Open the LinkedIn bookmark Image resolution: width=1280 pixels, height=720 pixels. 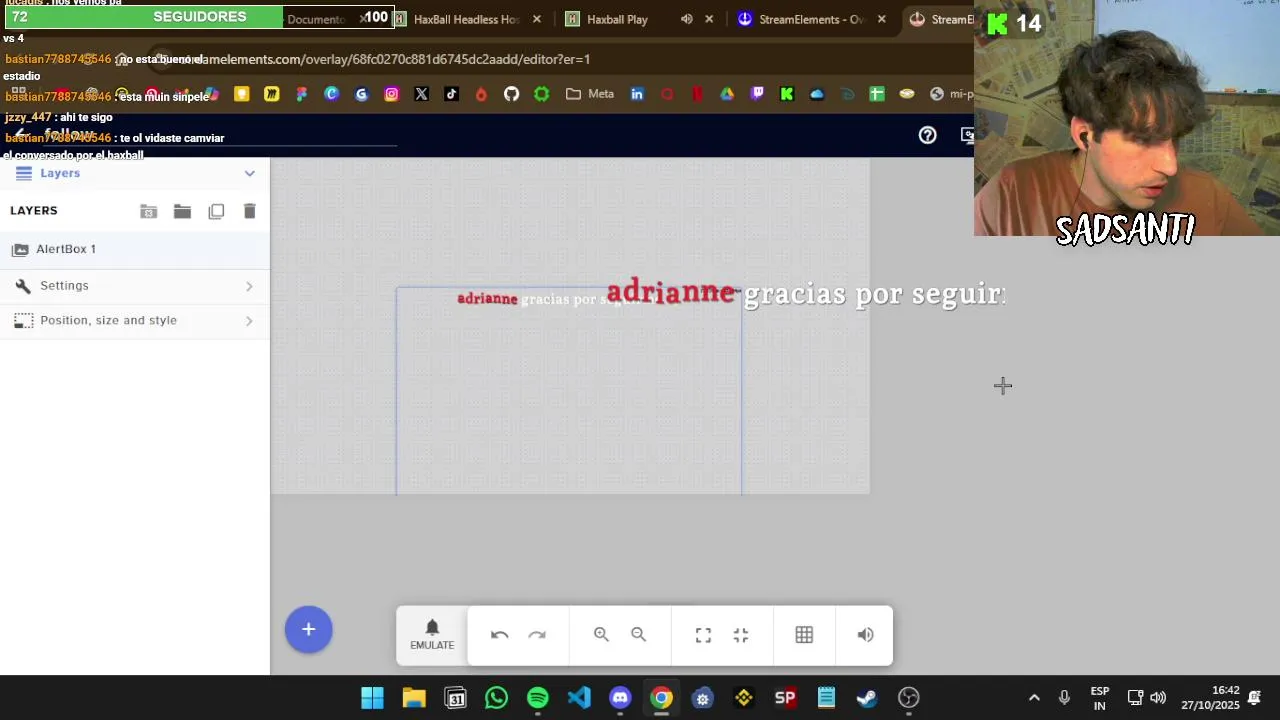pos(637,94)
